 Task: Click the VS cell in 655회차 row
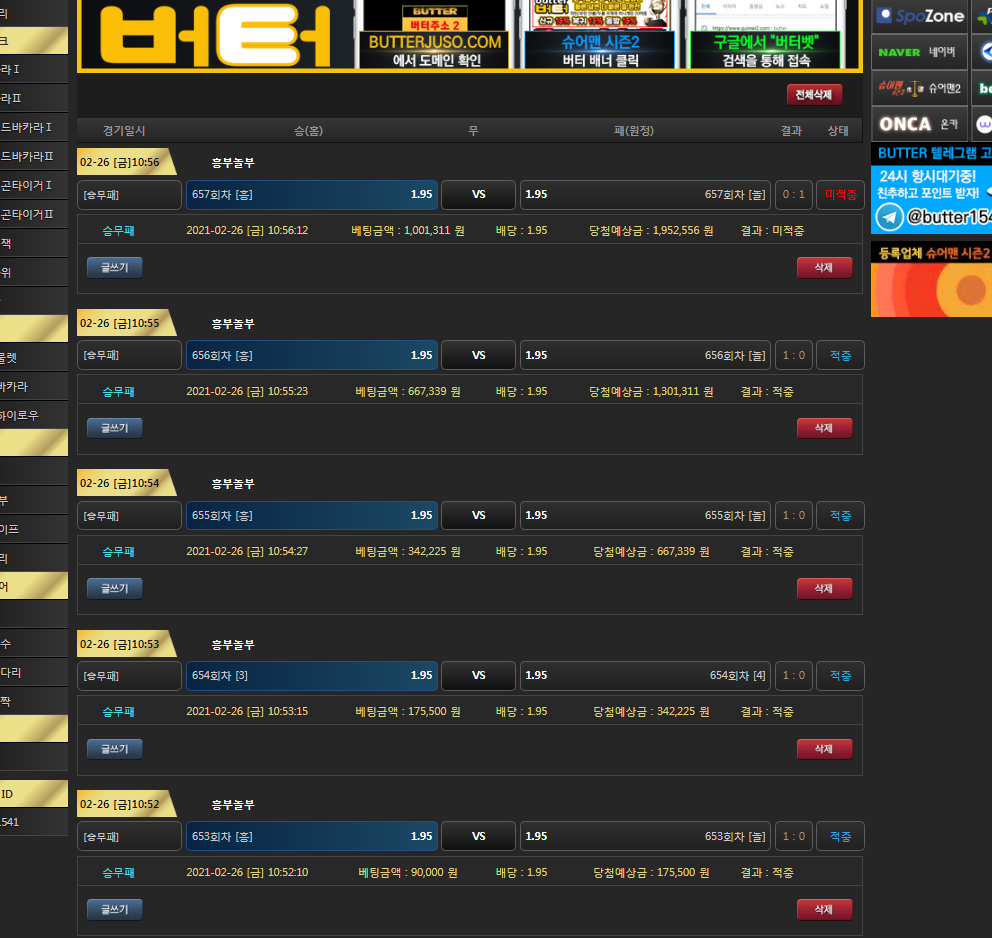click(478, 515)
